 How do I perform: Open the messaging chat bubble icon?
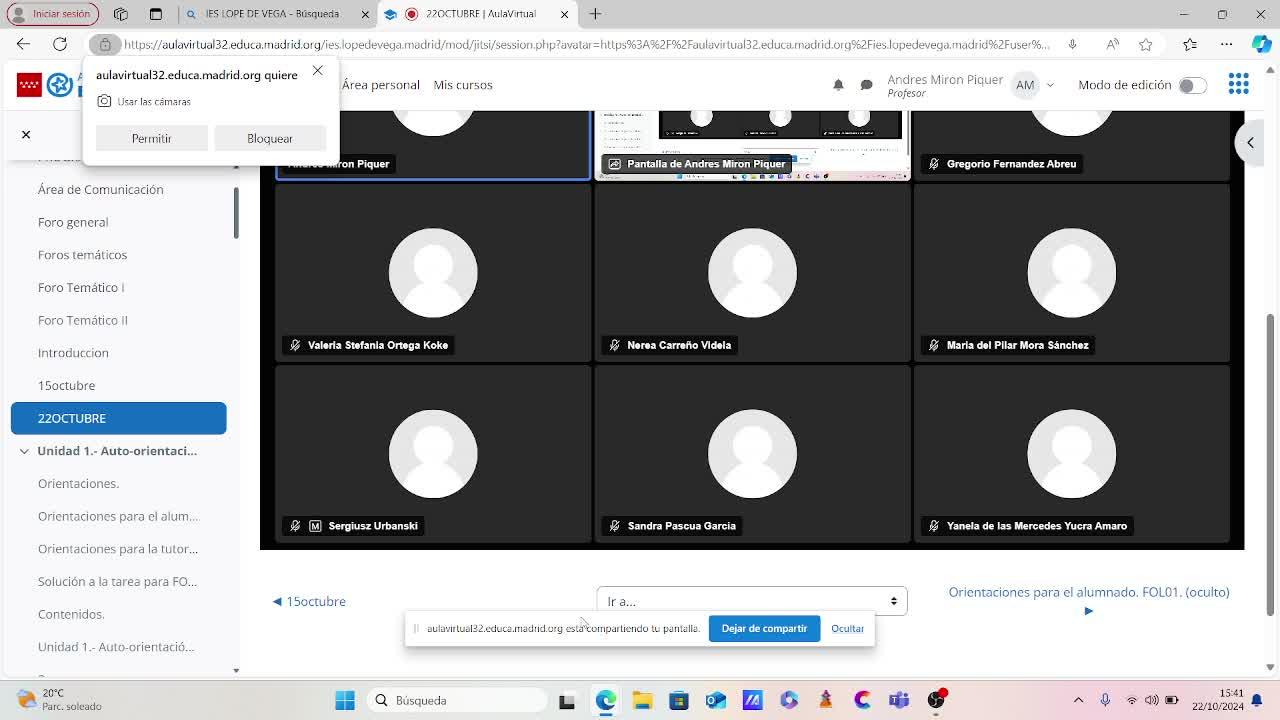[867, 85]
